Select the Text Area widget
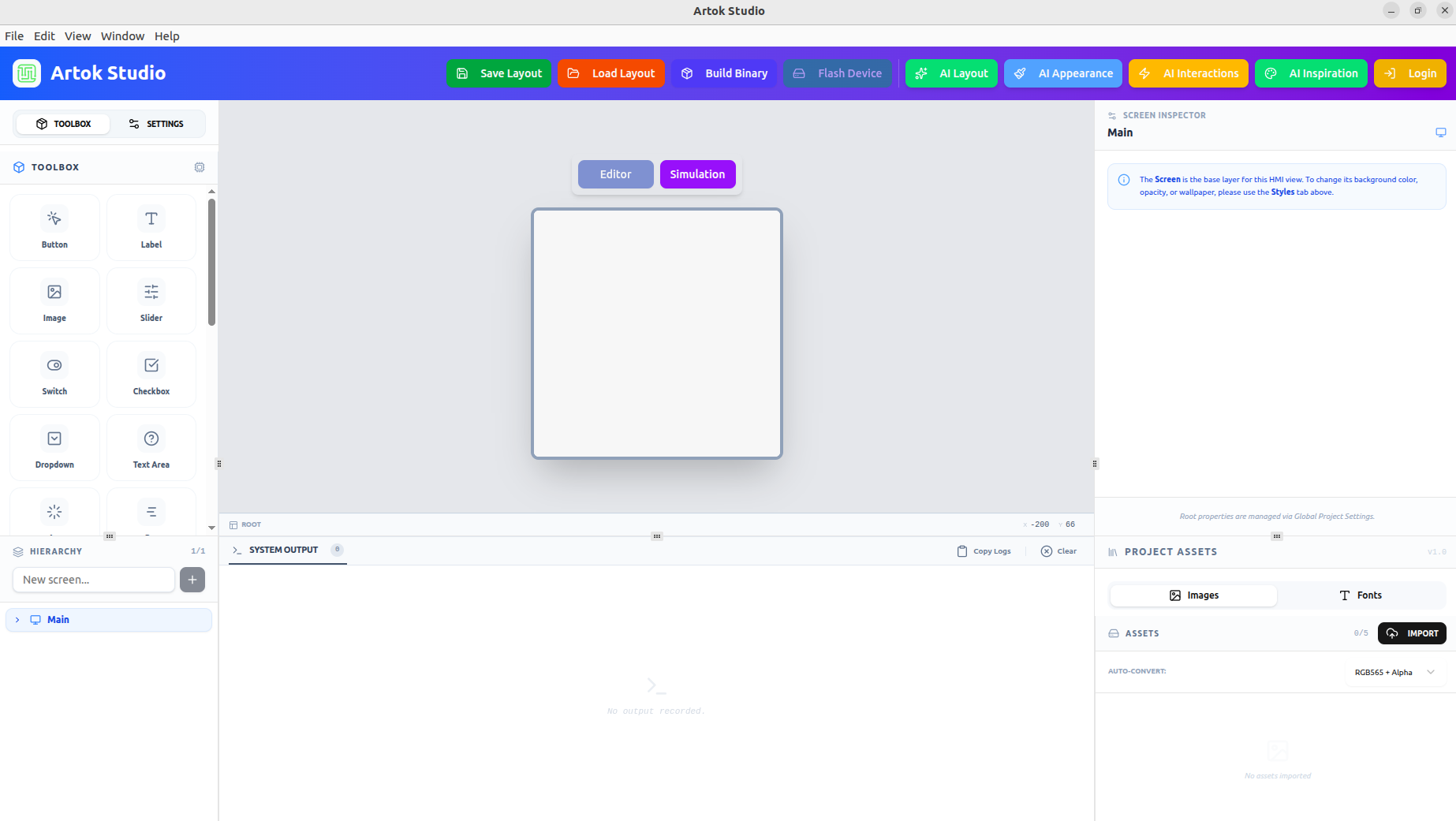This screenshot has width=1456, height=821. click(x=151, y=447)
